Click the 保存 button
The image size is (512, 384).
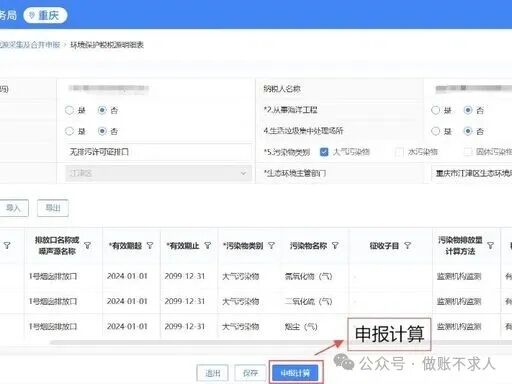click(x=250, y=373)
